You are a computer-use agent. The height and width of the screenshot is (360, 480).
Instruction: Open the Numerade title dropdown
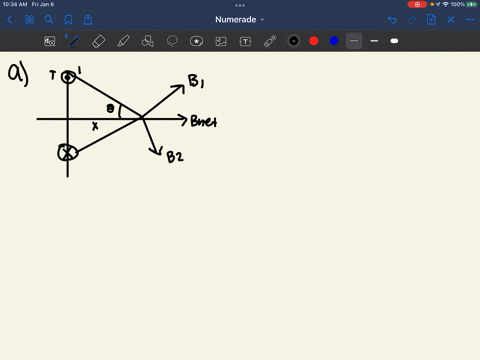(239, 20)
